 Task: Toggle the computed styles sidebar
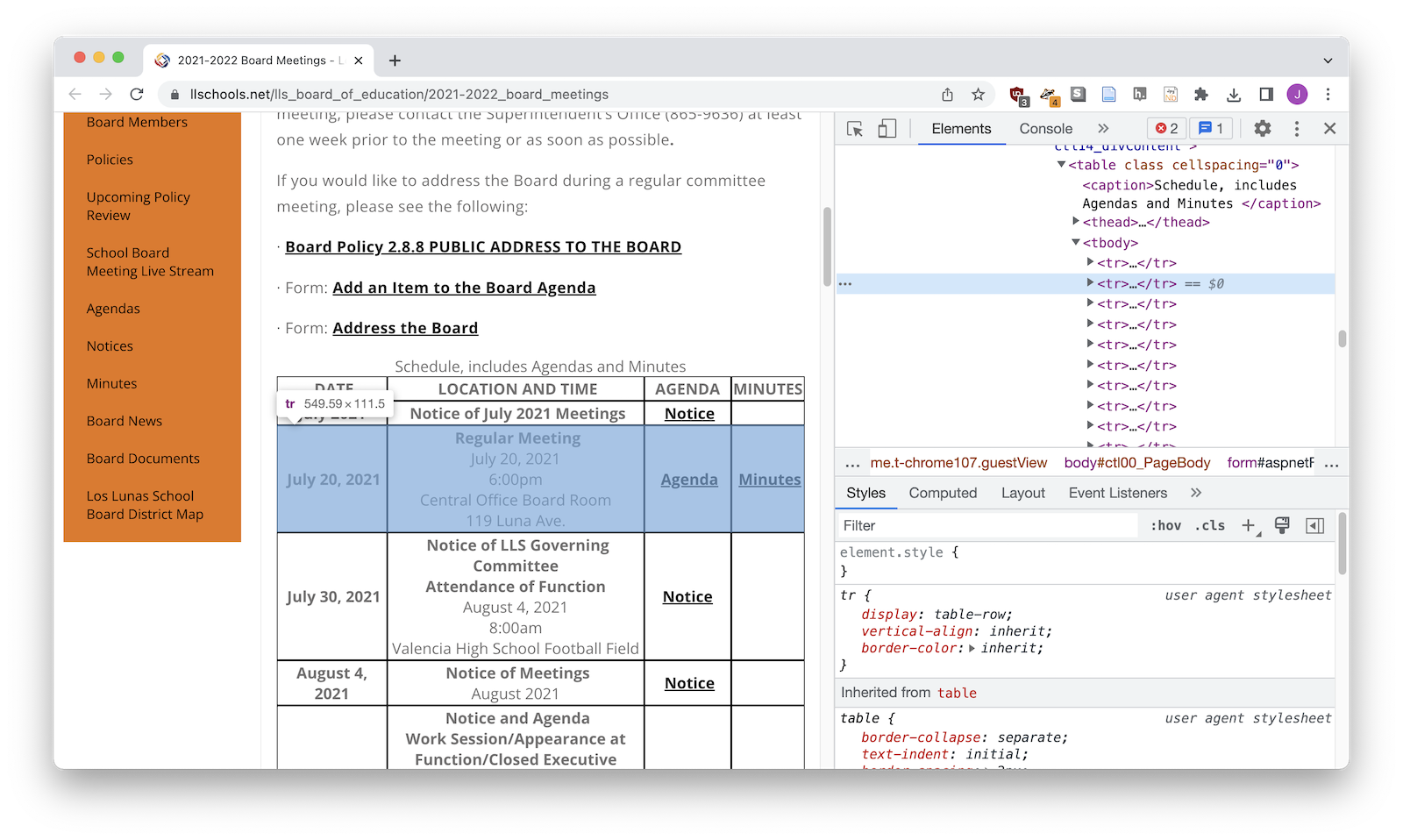pos(1314,525)
